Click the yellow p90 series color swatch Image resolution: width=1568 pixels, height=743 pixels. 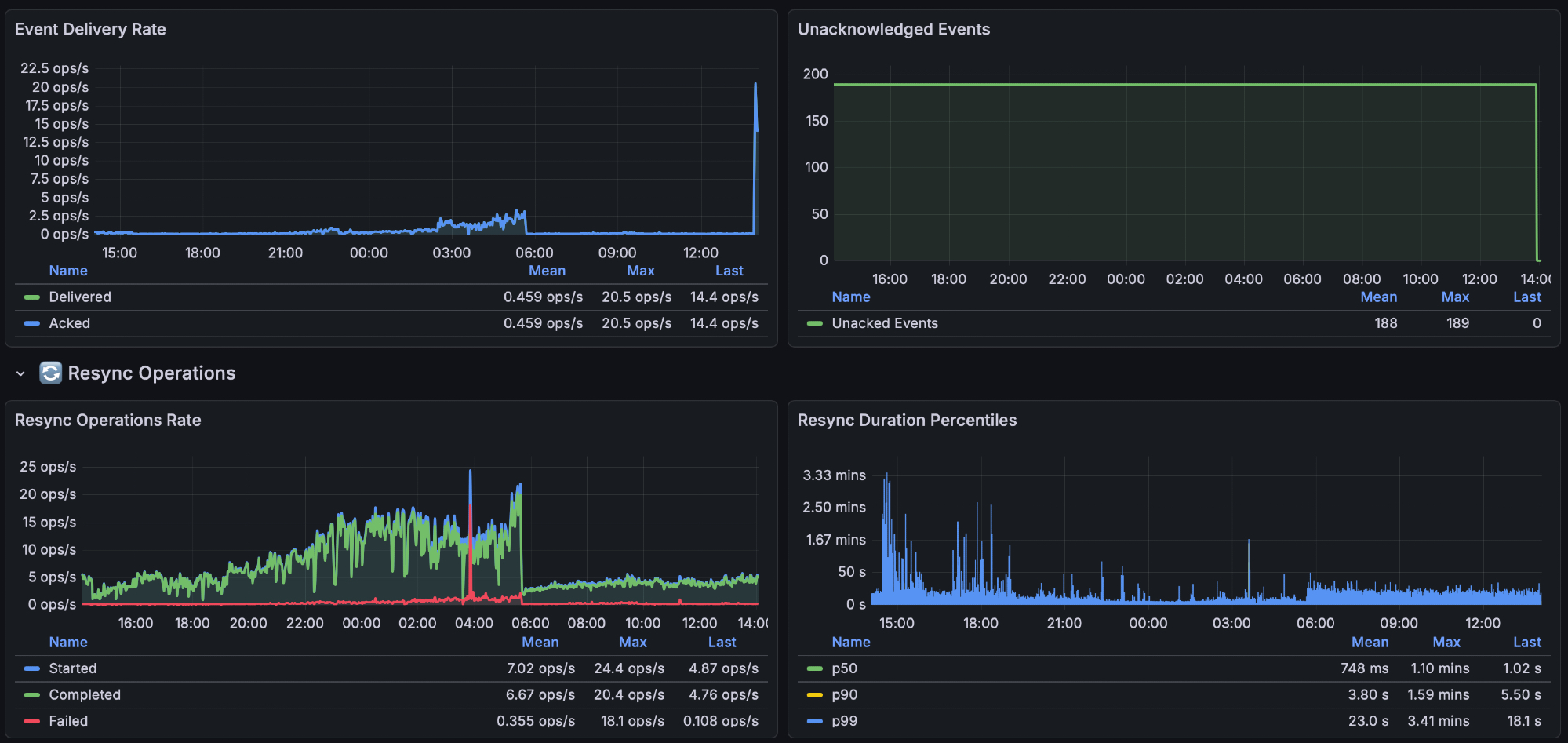point(815,695)
